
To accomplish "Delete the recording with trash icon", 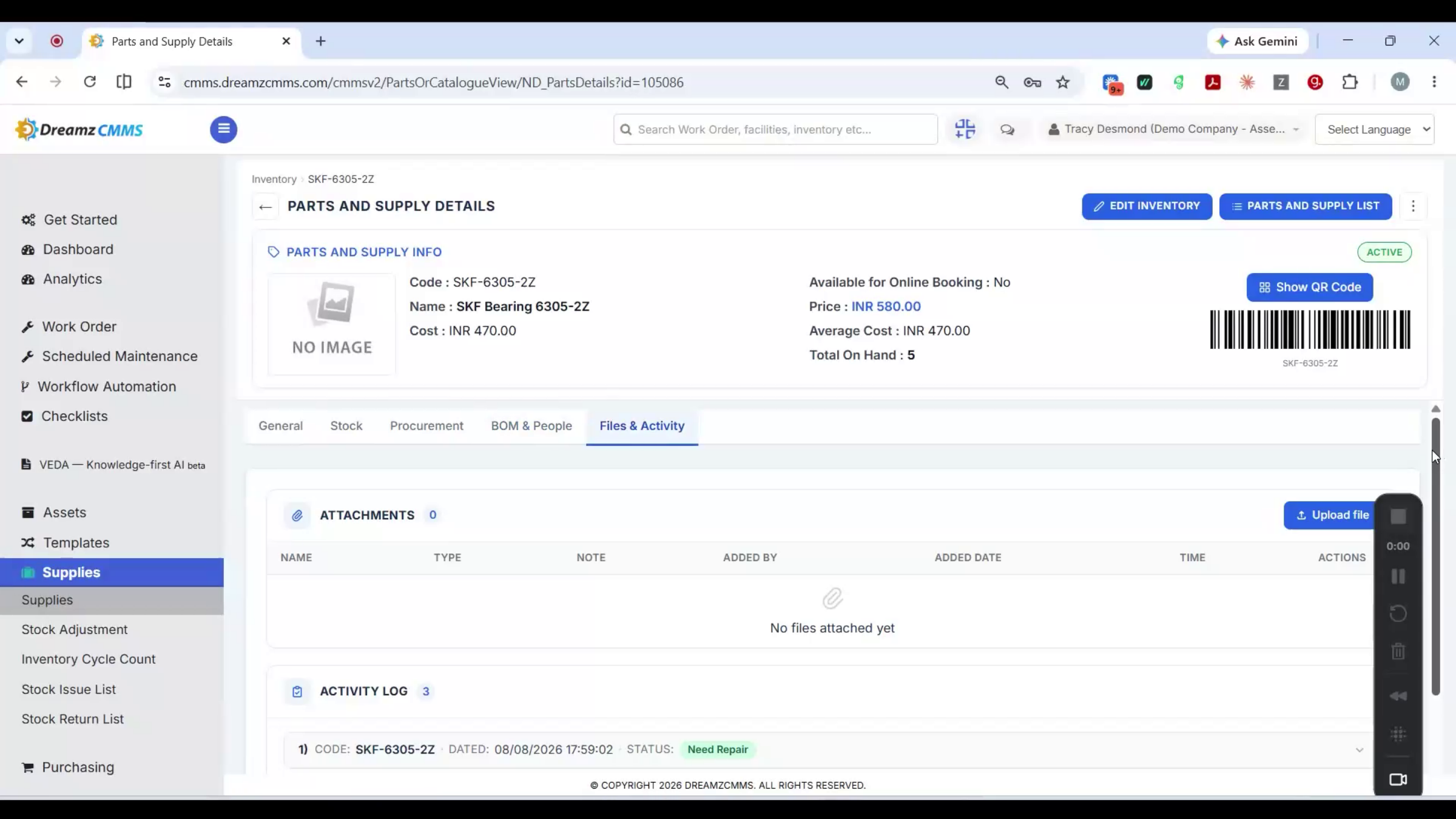I will point(1398,652).
